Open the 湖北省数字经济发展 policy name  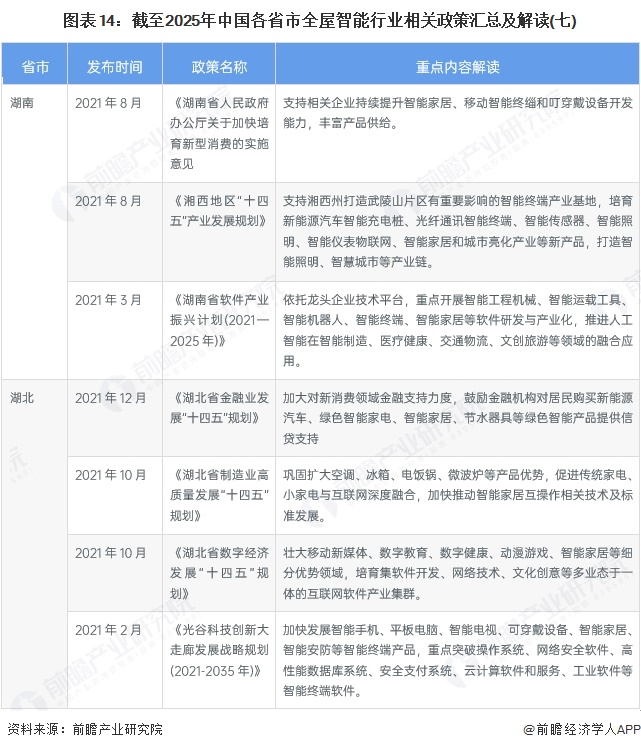pos(218,572)
